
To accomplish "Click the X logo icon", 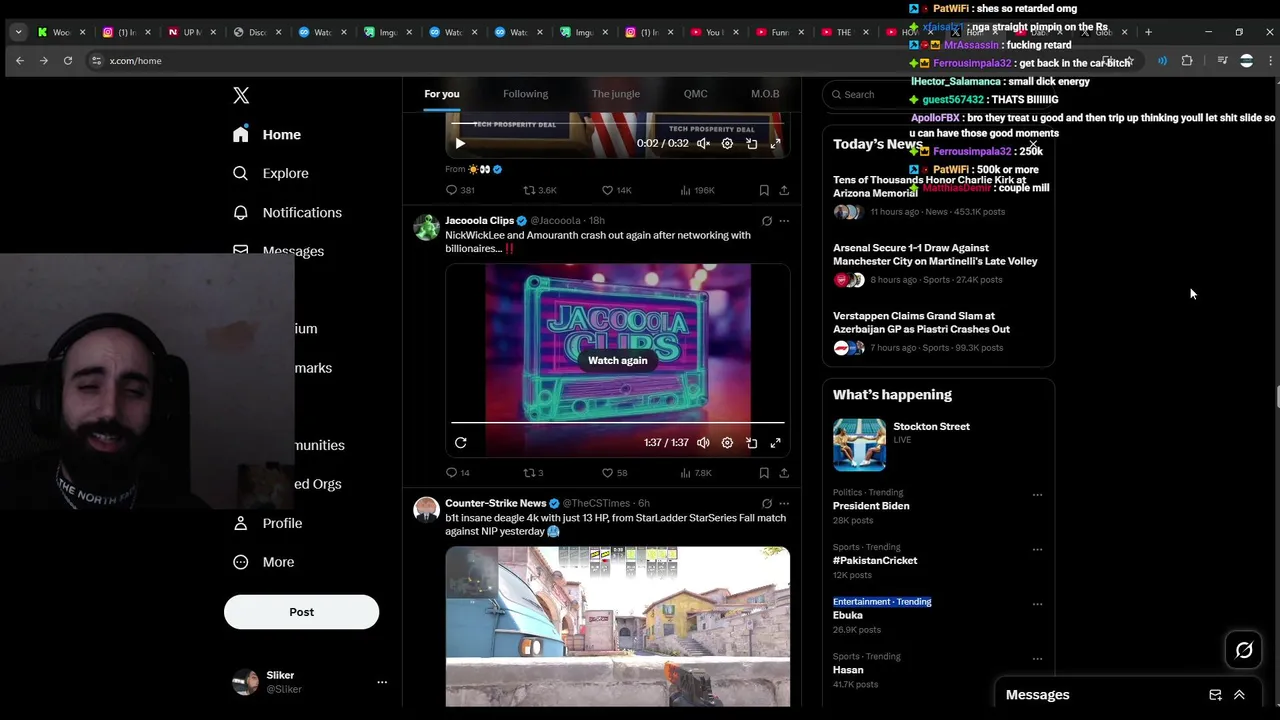I will (x=241, y=95).
